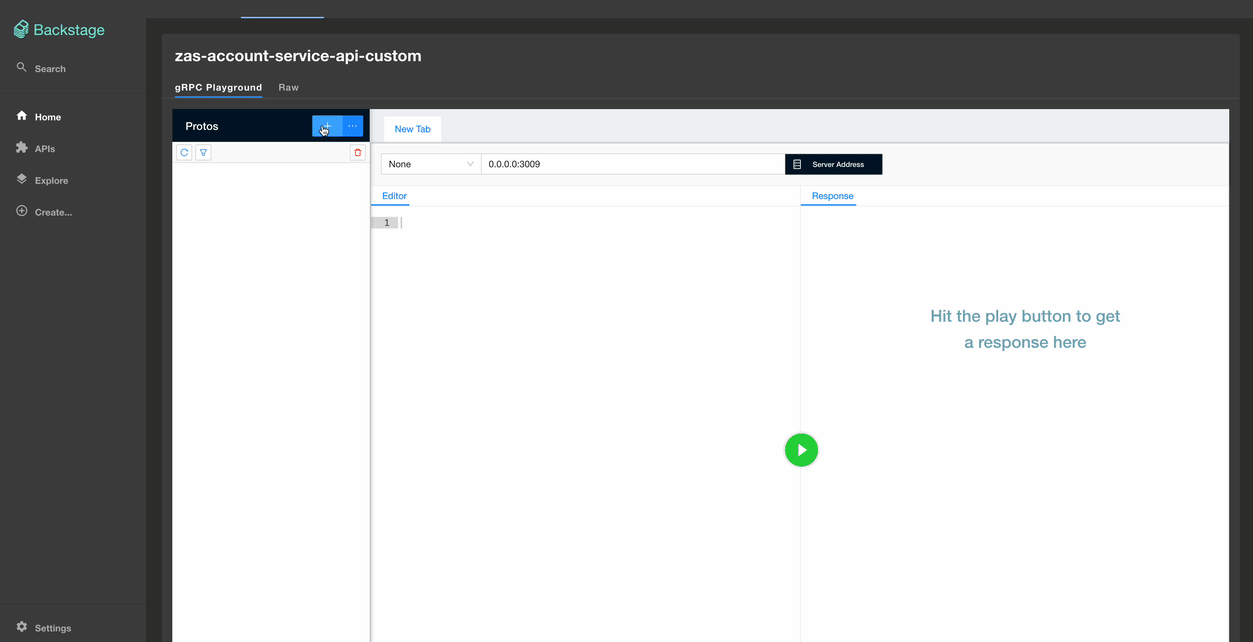Screen dimensions: 1253x642
Task: Select the Editor tab
Action: point(395,196)
